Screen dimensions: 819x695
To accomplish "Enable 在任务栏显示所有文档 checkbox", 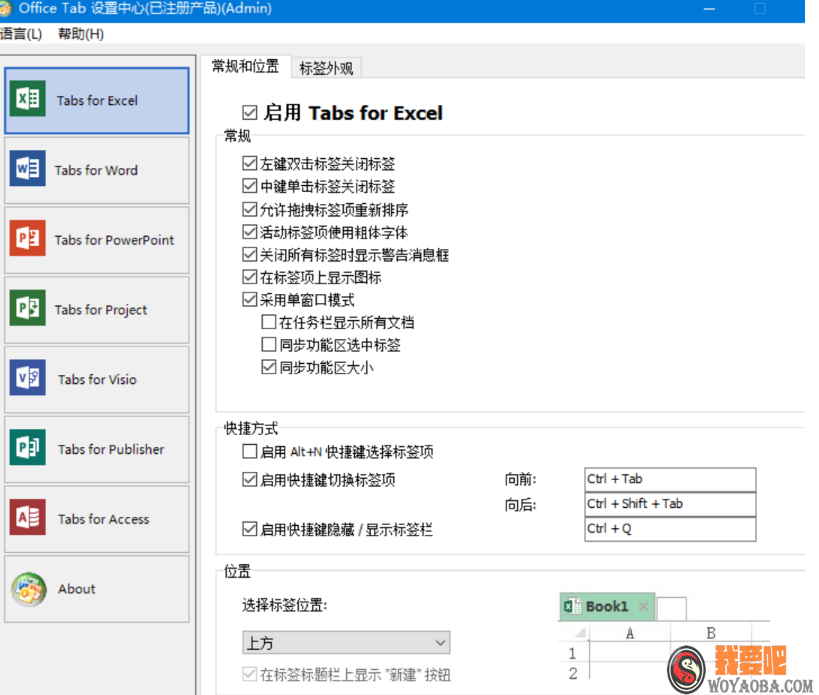I will coord(268,322).
